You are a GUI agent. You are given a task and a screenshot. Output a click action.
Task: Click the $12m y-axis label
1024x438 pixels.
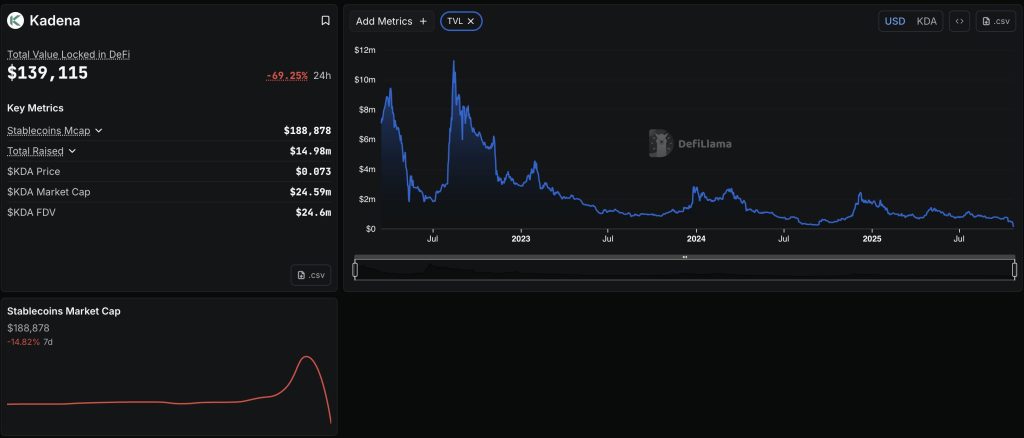tap(364, 50)
